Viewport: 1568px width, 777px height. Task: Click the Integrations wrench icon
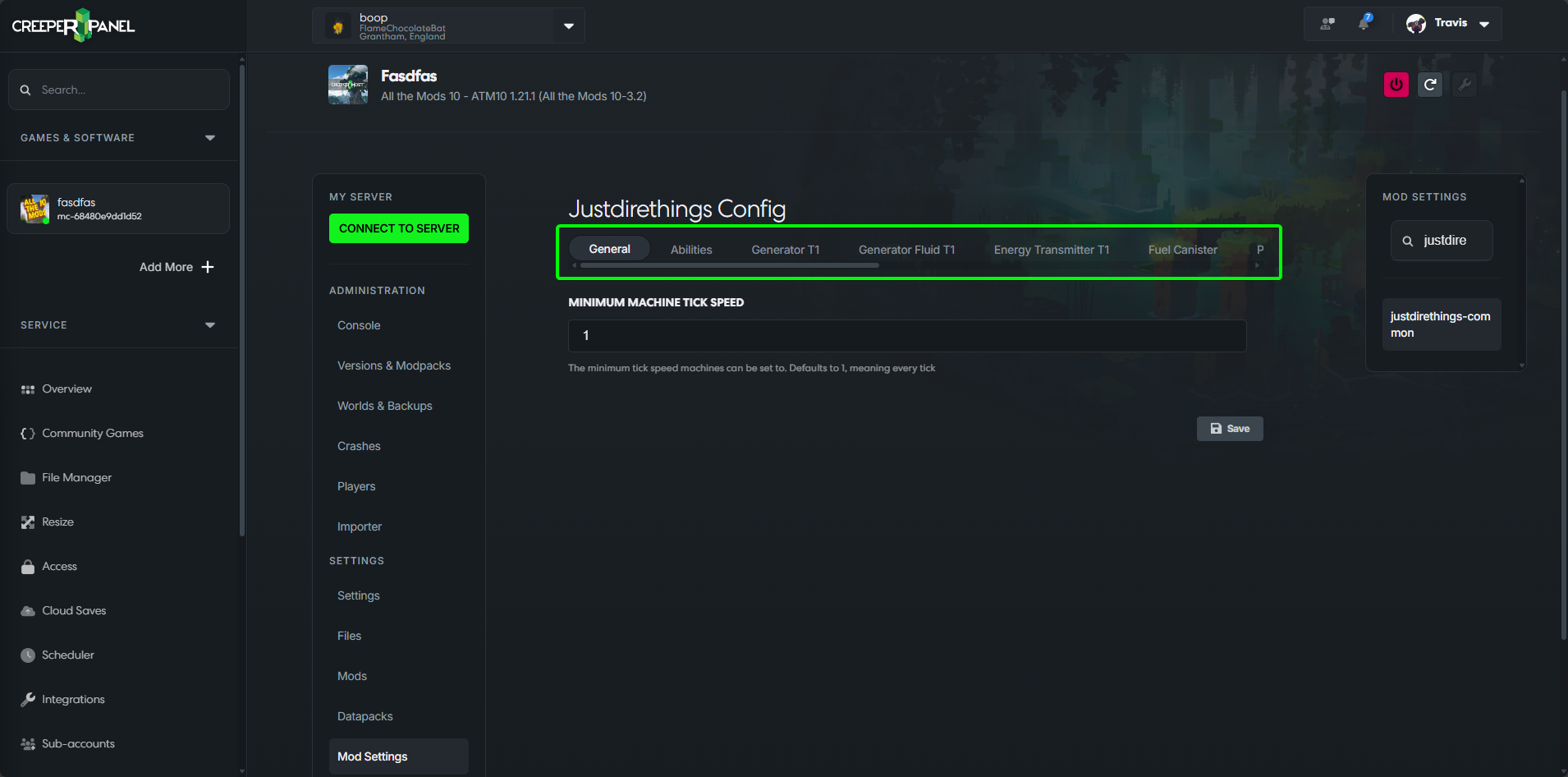pyautogui.click(x=28, y=700)
